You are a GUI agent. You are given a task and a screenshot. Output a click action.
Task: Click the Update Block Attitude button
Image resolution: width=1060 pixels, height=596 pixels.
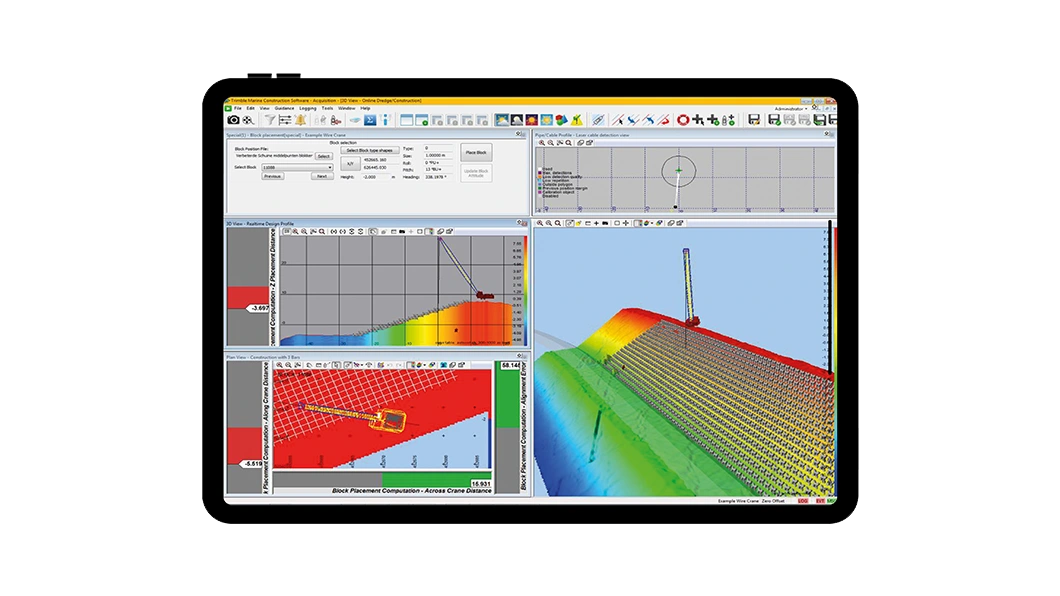click(477, 173)
